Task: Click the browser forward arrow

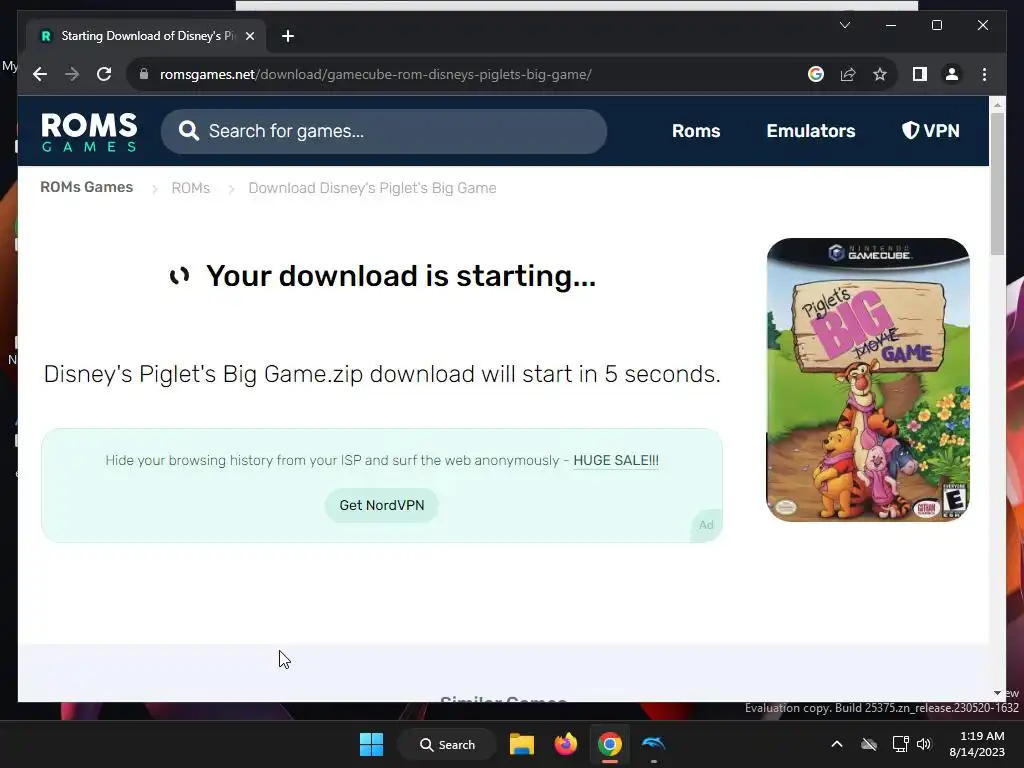Action: [72, 74]
